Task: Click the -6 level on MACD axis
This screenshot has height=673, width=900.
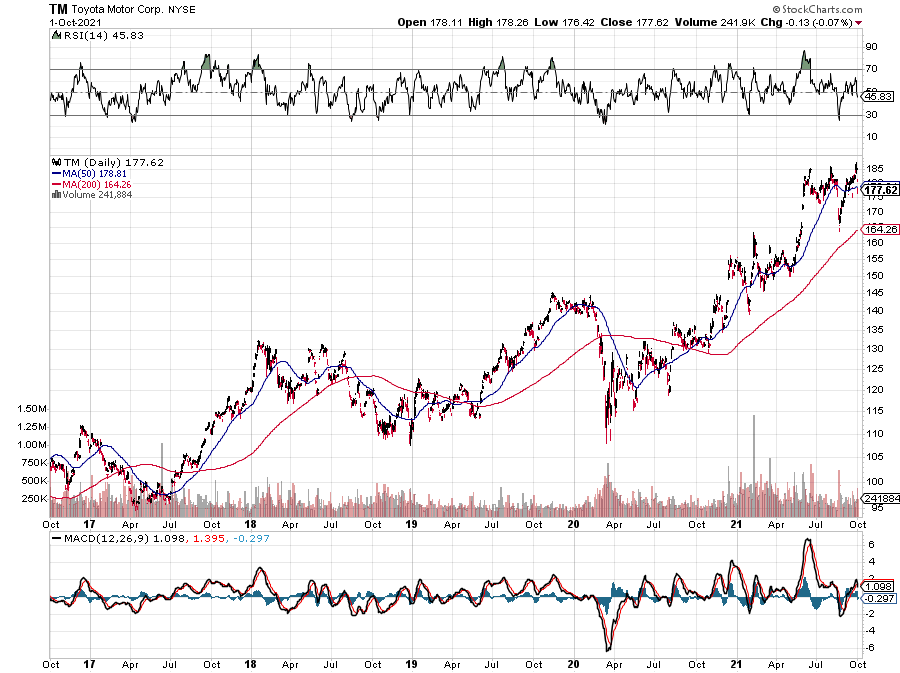Action: point(870,648)
